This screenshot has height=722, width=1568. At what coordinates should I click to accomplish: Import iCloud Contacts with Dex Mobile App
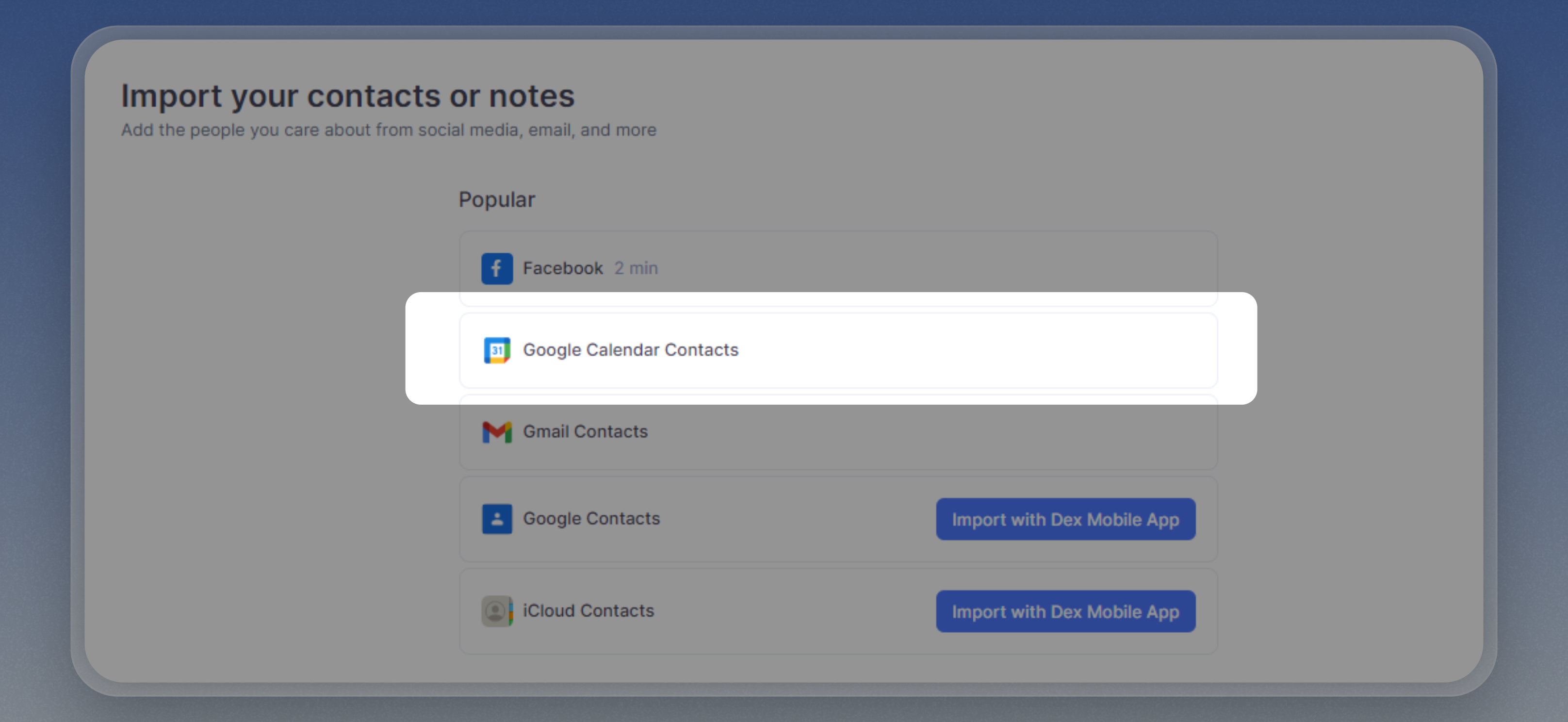pos(1064,611)
